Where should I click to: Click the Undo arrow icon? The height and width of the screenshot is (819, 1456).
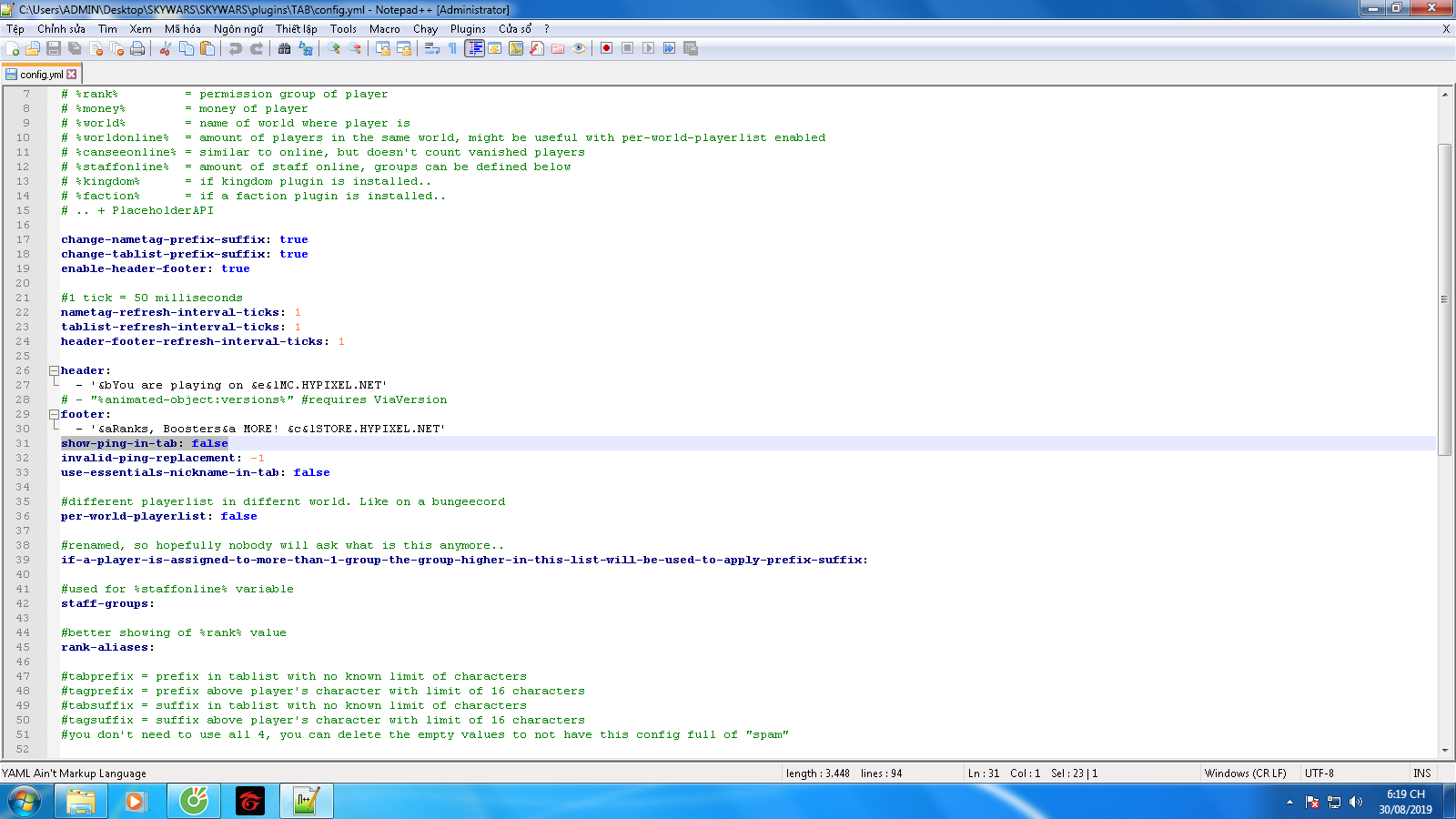236,48
